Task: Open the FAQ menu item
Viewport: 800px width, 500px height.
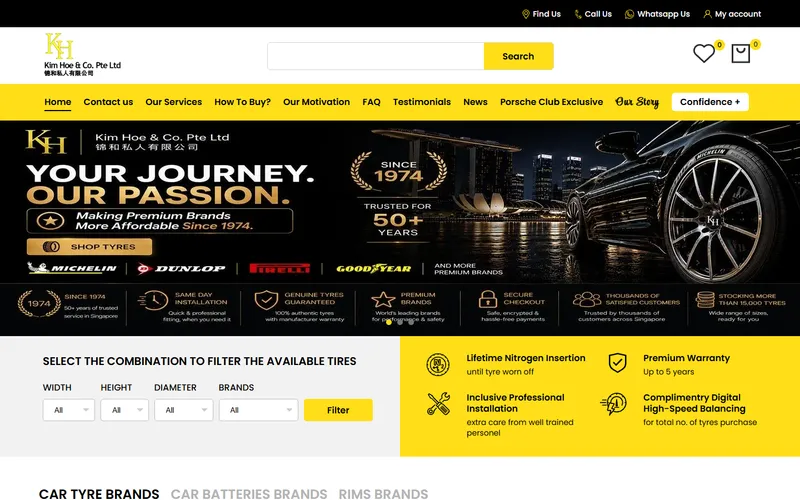Action: click(x=371, y=102)
